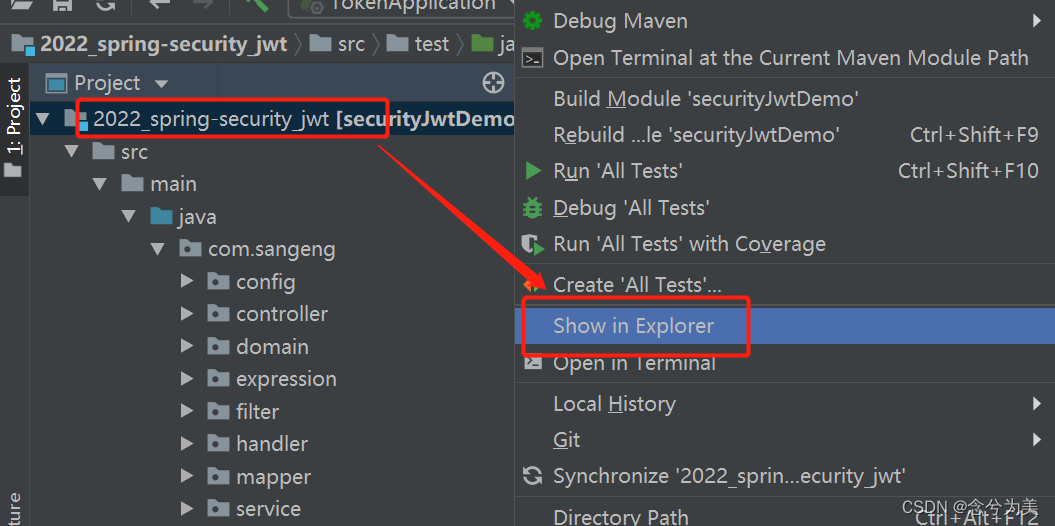Screen dimensions: 1055x526
Task: Click the config package folder icon
Action: (218, 280)
